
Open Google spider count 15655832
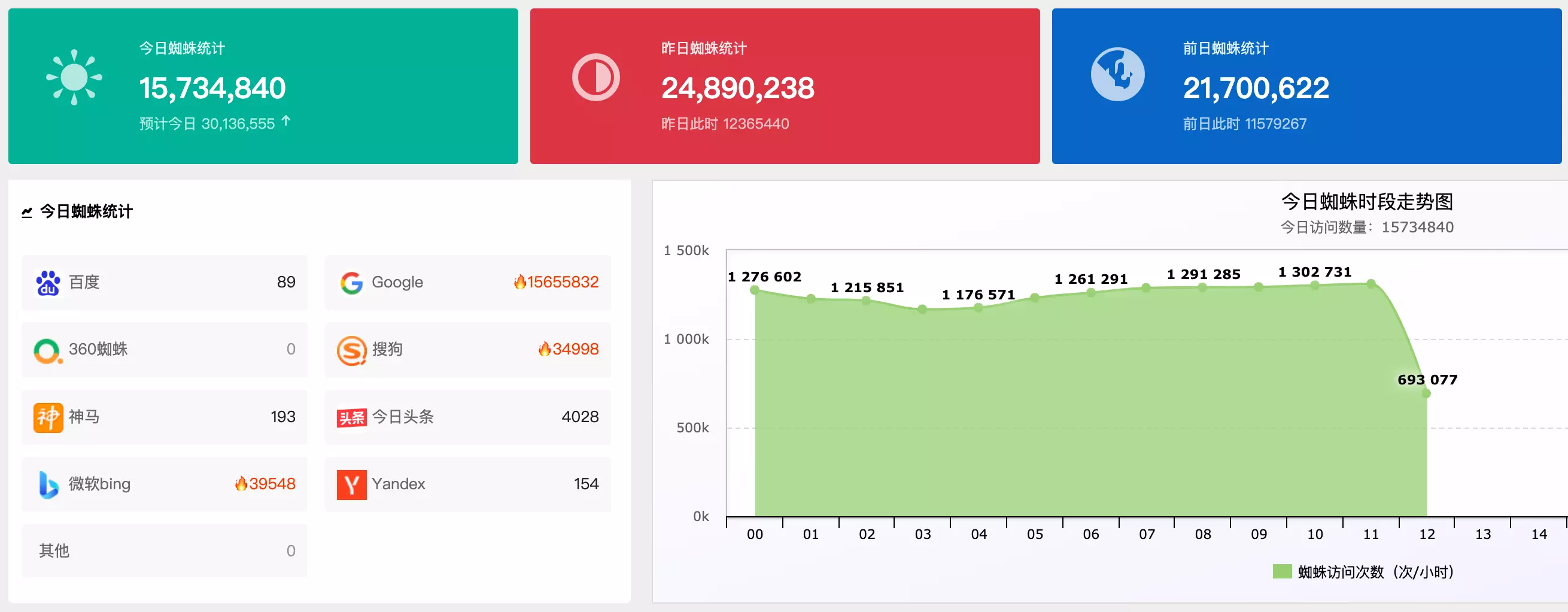(562, 282)
